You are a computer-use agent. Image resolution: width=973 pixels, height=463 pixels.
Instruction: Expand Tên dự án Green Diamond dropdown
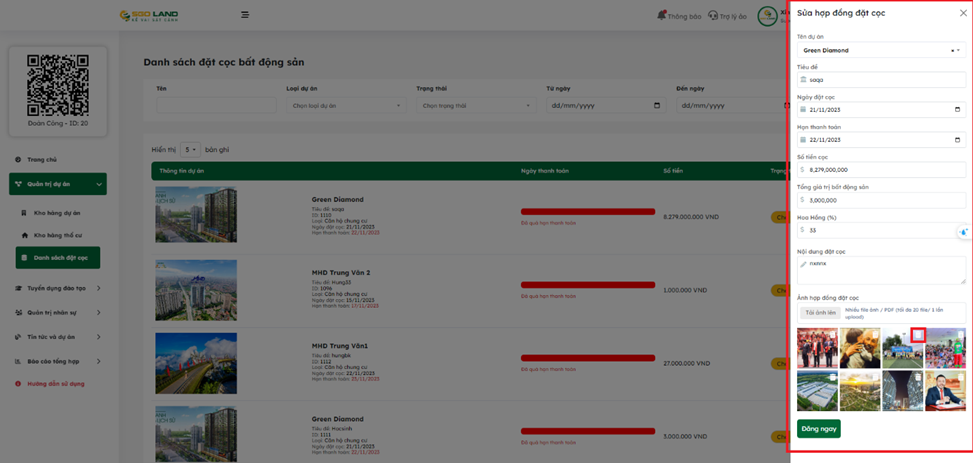pos(955,50)
